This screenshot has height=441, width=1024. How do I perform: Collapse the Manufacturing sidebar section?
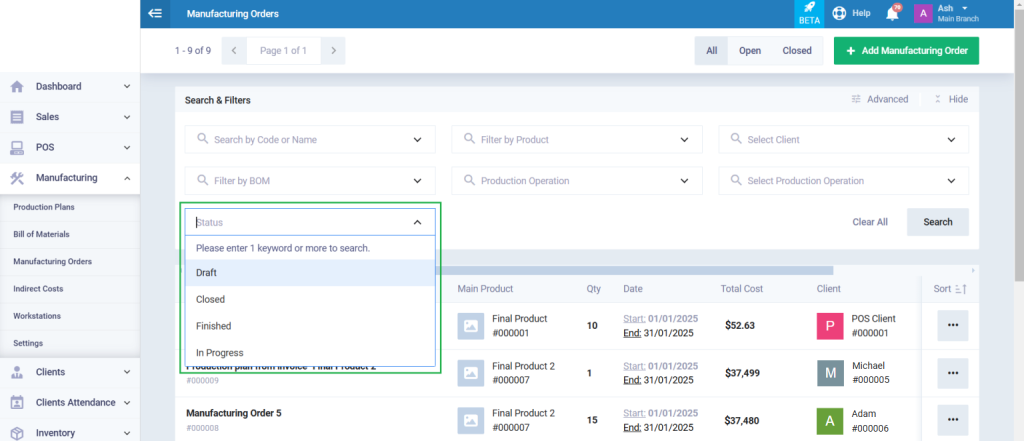tap(127, 178)
